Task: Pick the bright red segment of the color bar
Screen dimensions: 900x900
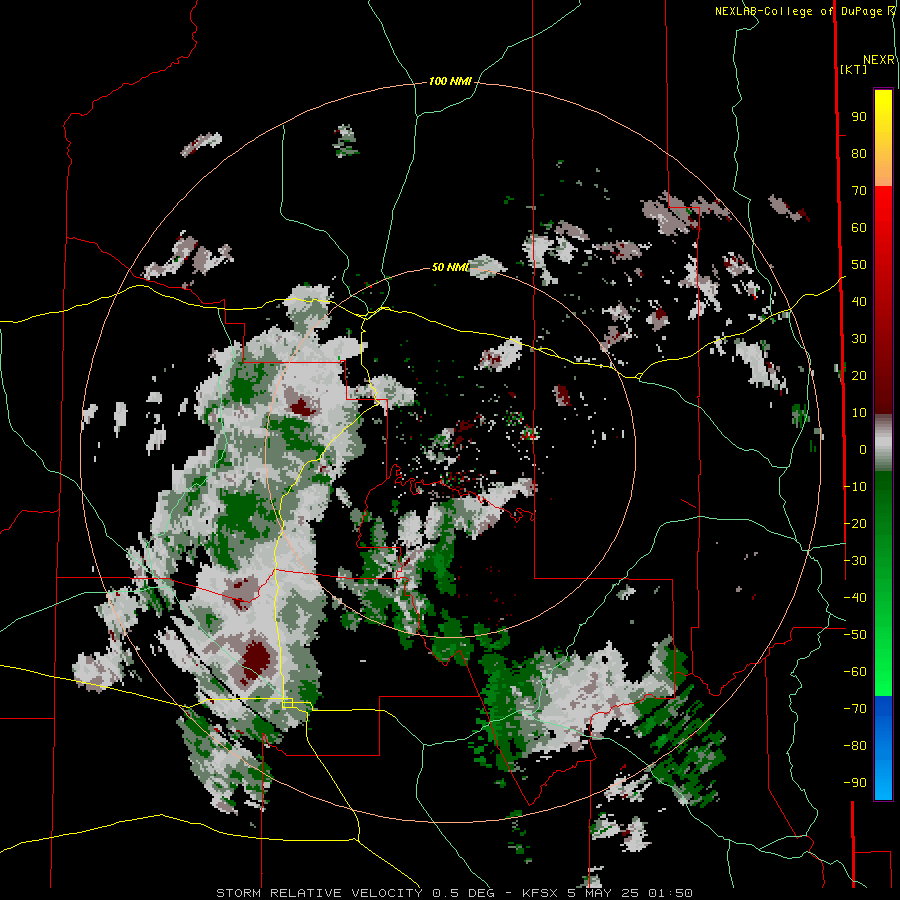Action: tap(883, 210)
